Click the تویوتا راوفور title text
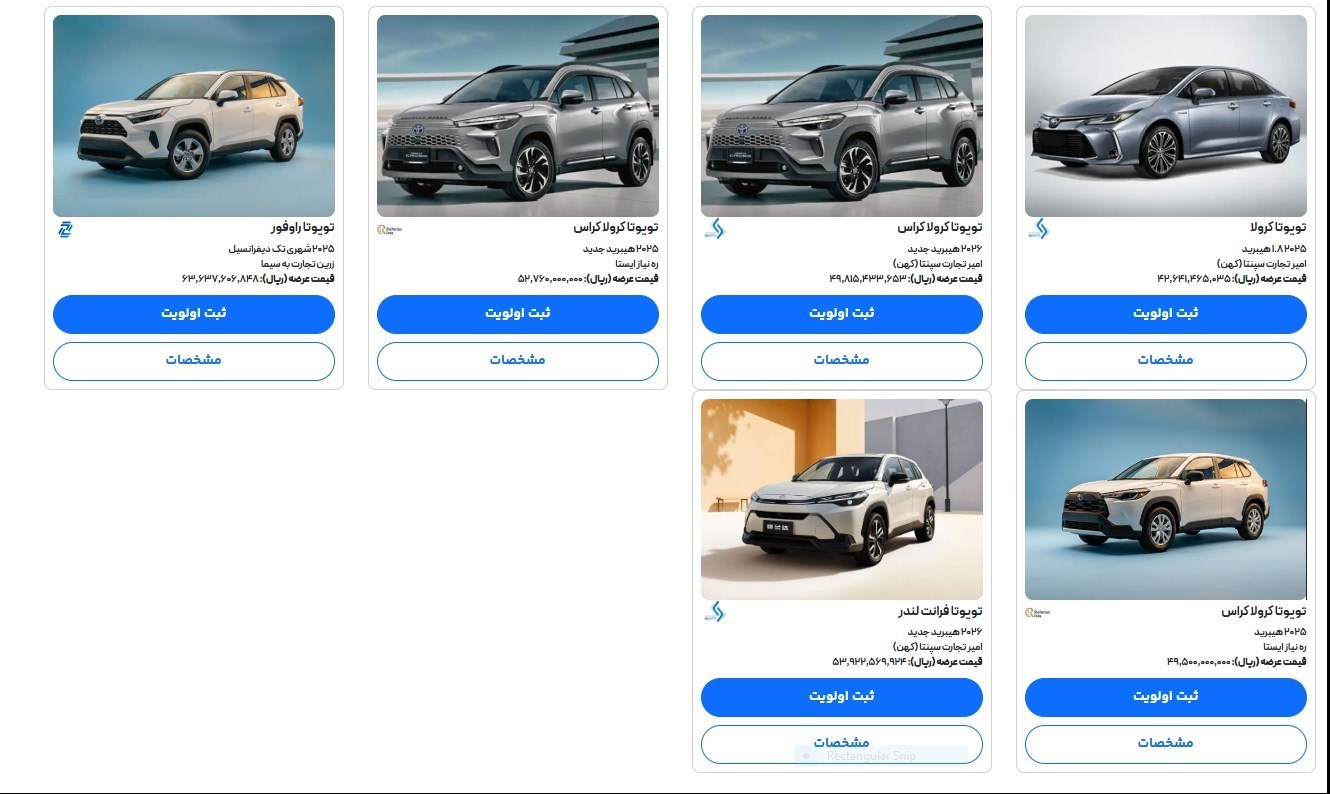The height and width of the screenshot is (794, 1330). coord(302,228)
